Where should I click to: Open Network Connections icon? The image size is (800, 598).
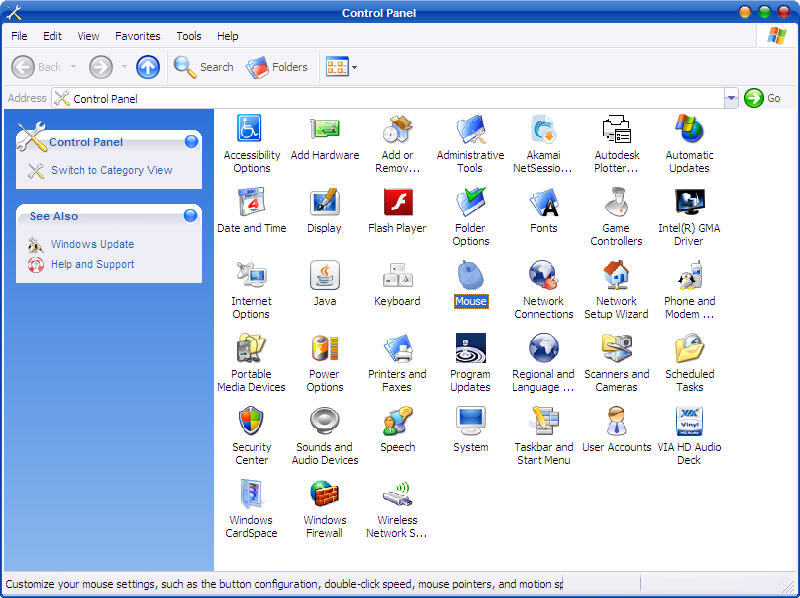[543, 276]
